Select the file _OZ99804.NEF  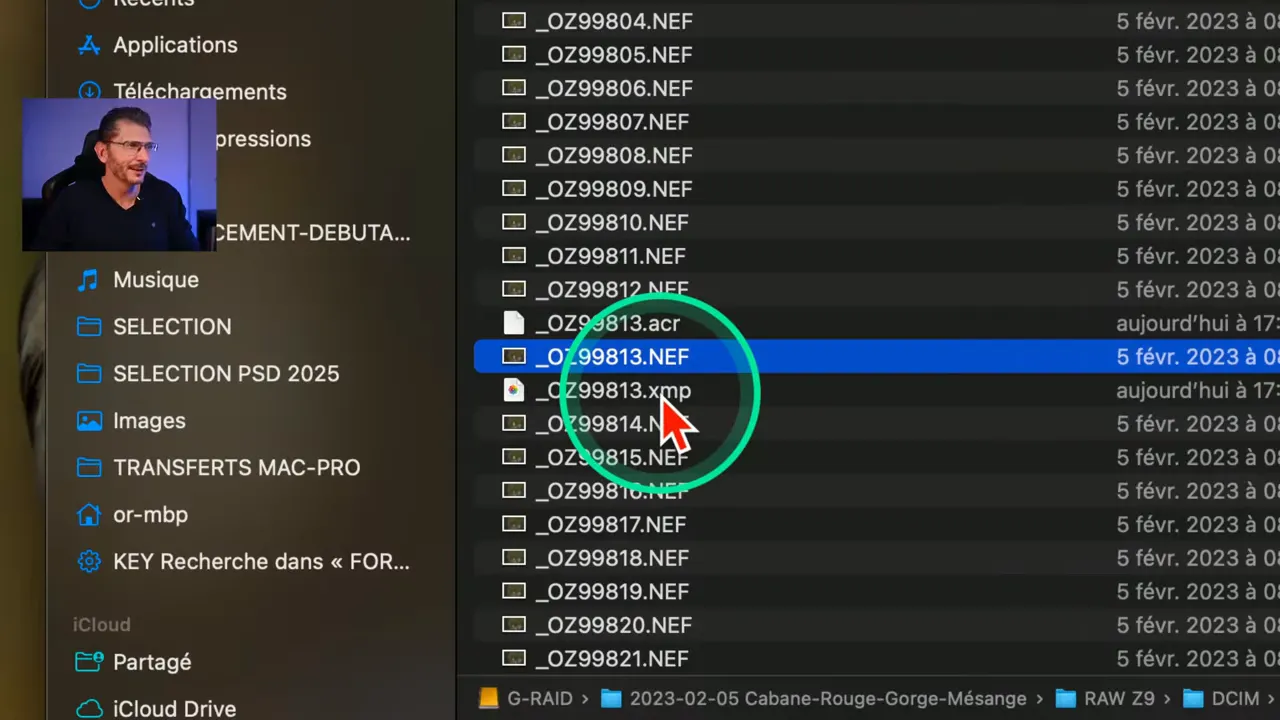613,21
